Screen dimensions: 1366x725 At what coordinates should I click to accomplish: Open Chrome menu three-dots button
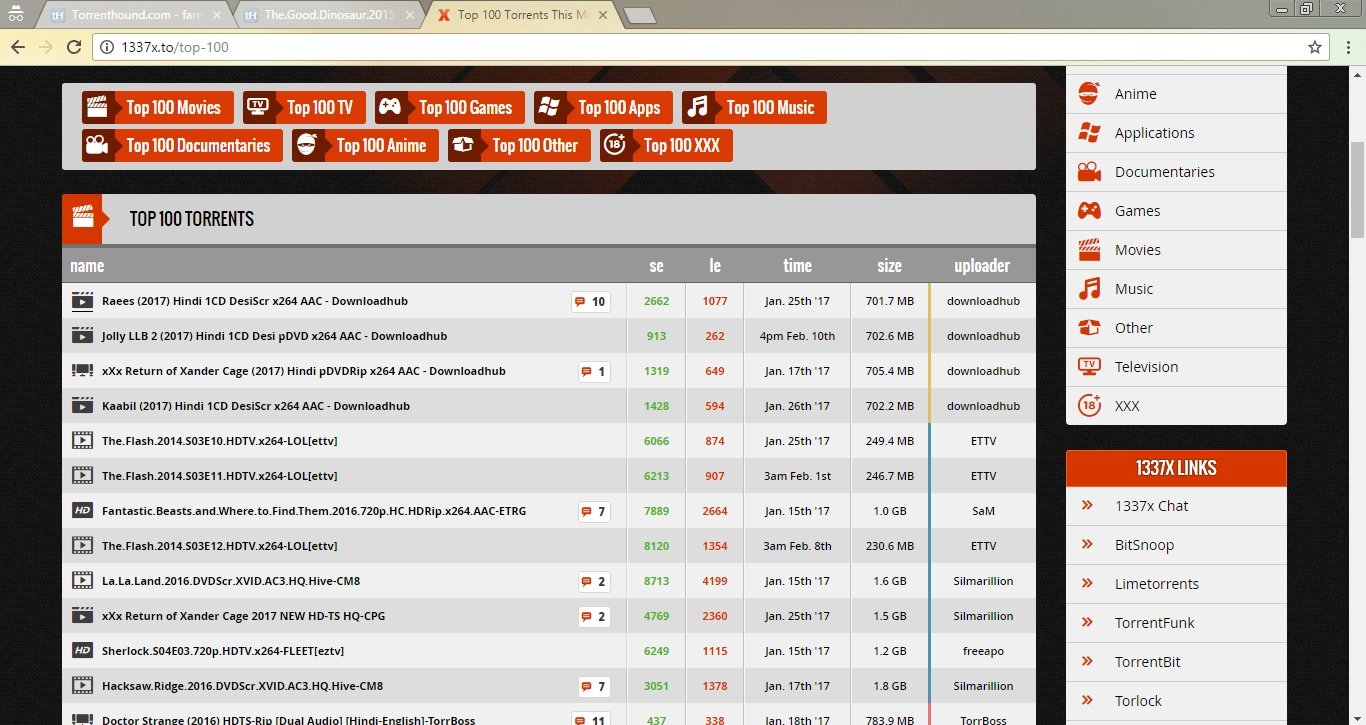(1346, 47)
